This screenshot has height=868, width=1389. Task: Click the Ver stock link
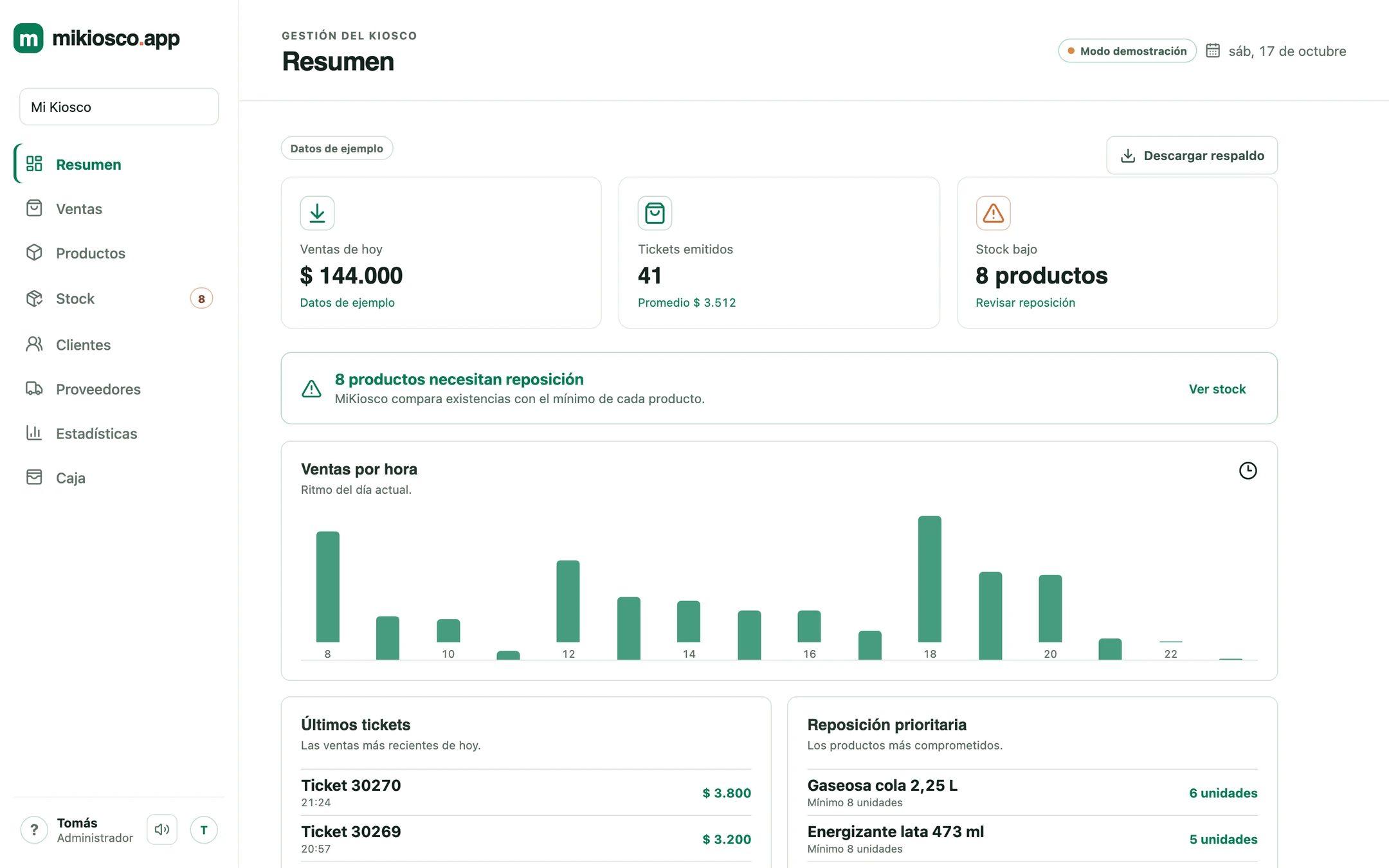click(x=1217, y=388)
